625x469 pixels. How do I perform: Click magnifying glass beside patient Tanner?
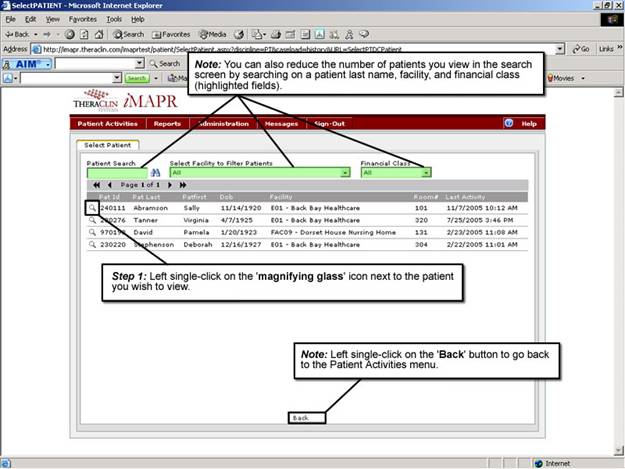[91, 220]
